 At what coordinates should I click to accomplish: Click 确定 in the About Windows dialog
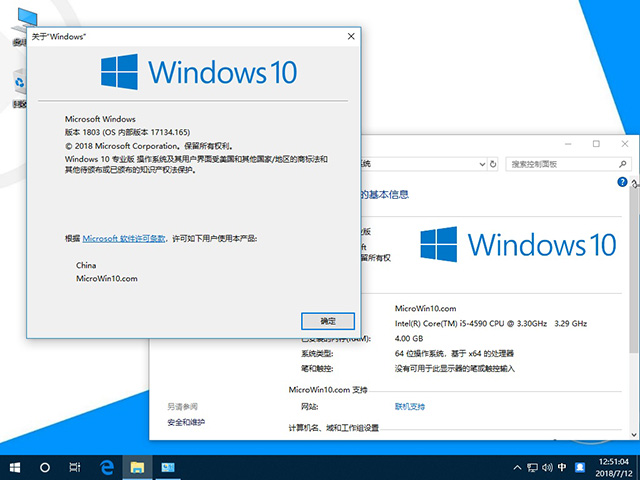328,321
